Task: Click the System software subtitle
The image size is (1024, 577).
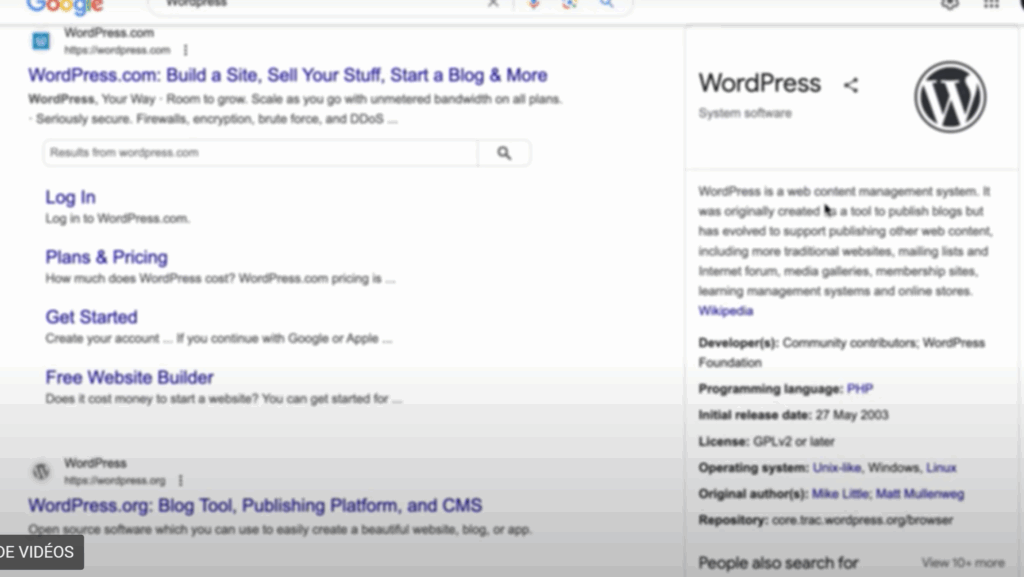Action: point(744,114)
